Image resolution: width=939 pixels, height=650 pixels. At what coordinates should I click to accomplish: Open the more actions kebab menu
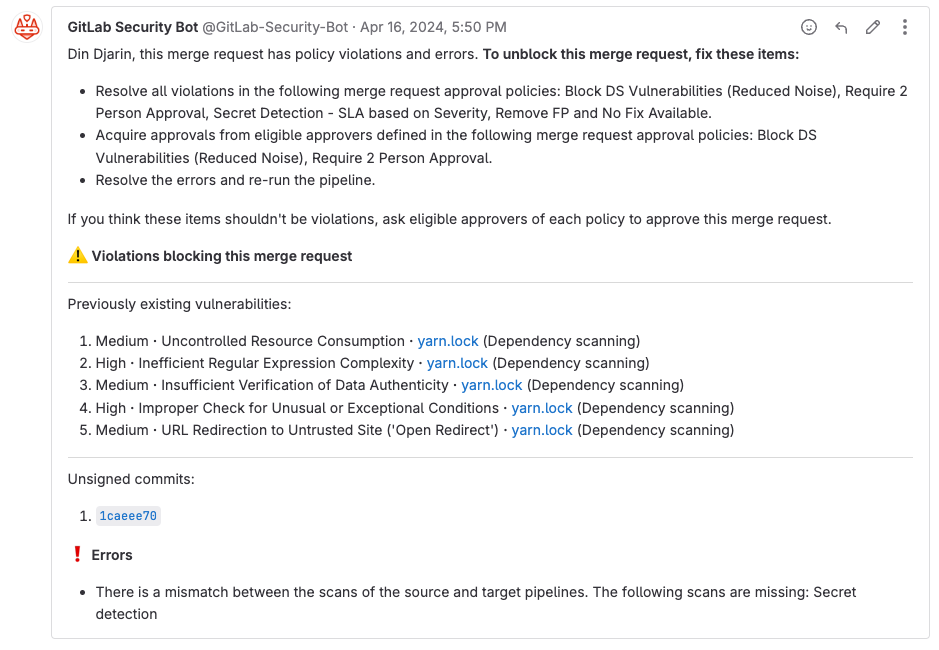(904, 27)
